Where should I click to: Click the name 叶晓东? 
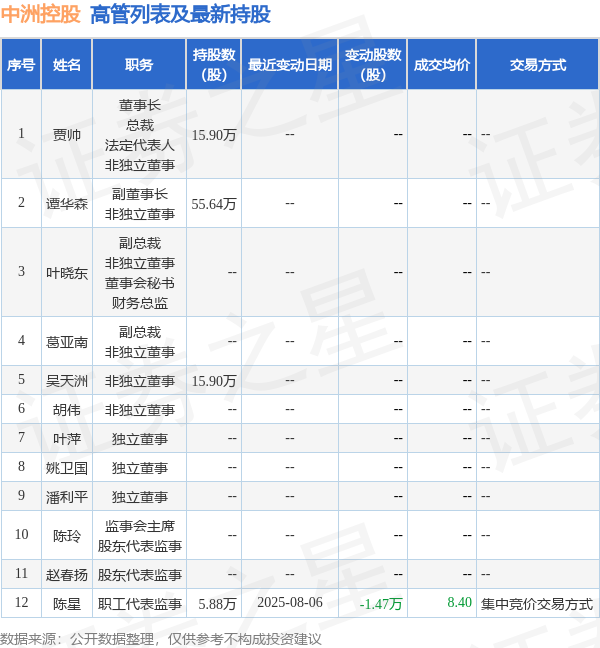[67, 273]
